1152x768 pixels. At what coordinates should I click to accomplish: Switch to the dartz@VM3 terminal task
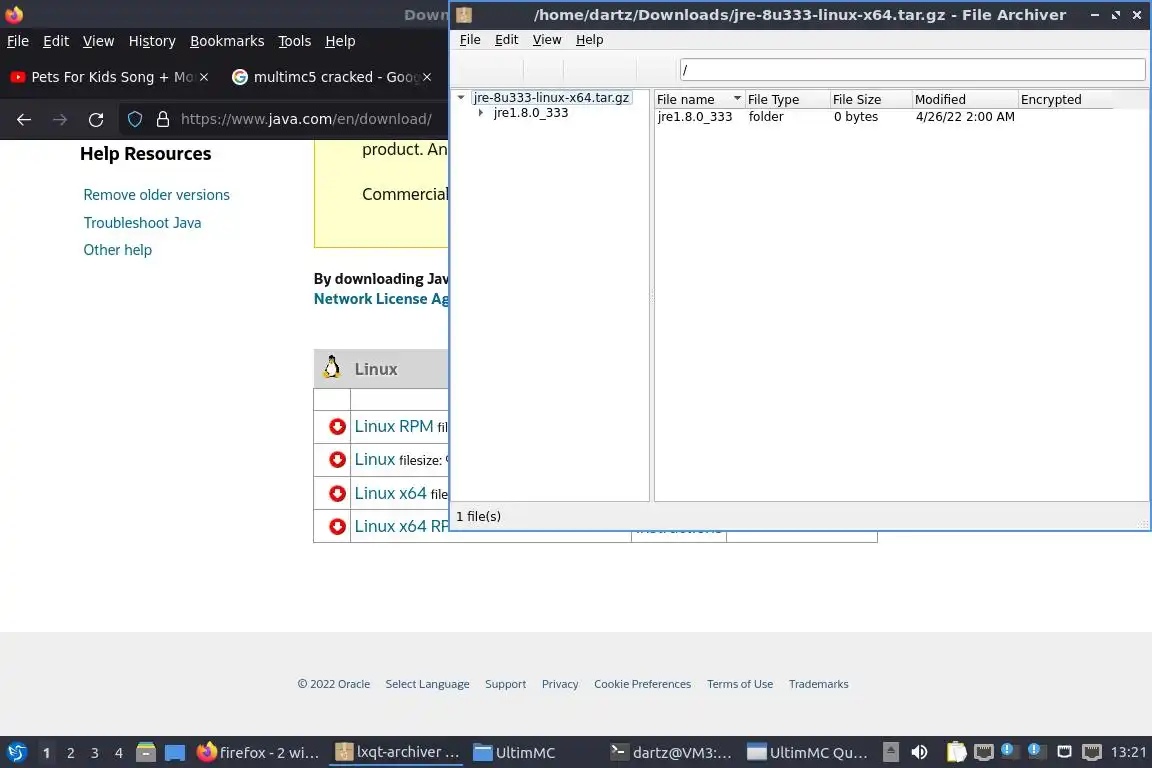[671, 752]
